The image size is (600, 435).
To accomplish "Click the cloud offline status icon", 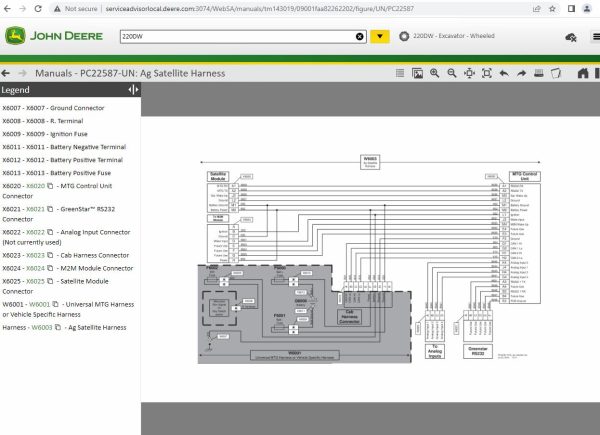I will [x=571, y=37].
